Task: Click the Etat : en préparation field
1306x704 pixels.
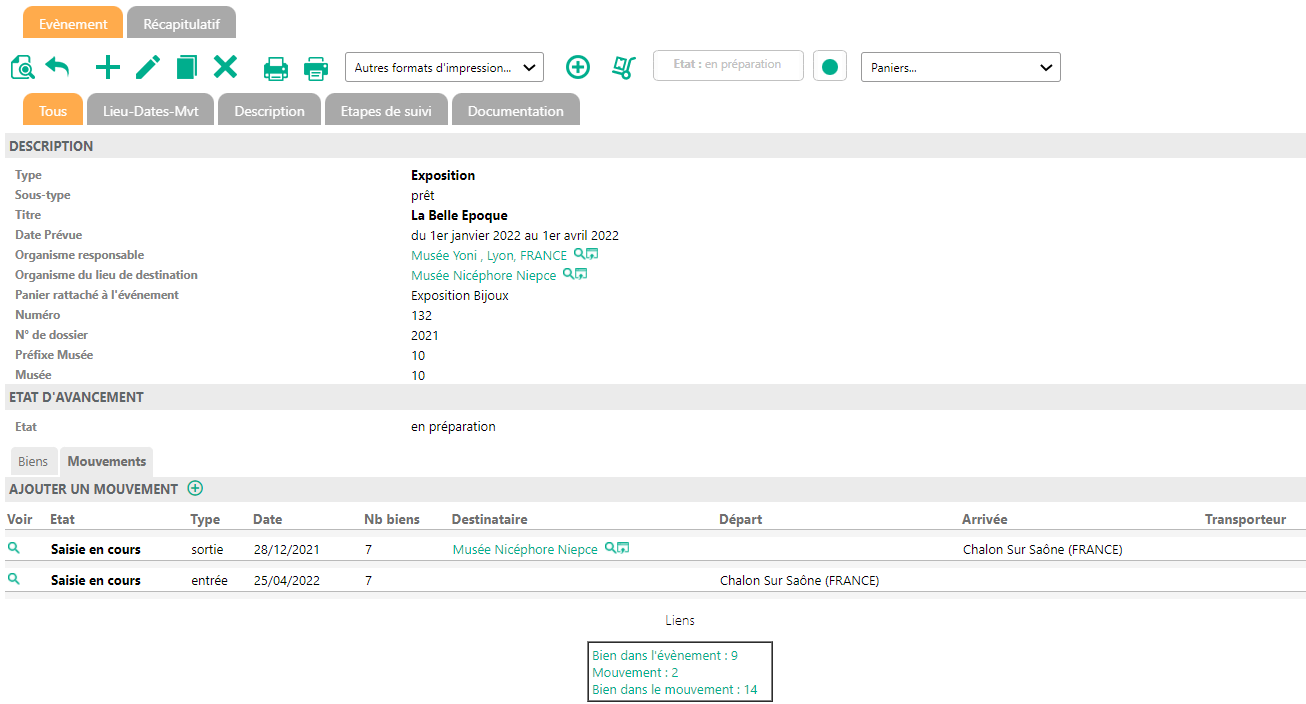Action: (x=727, y=65)
